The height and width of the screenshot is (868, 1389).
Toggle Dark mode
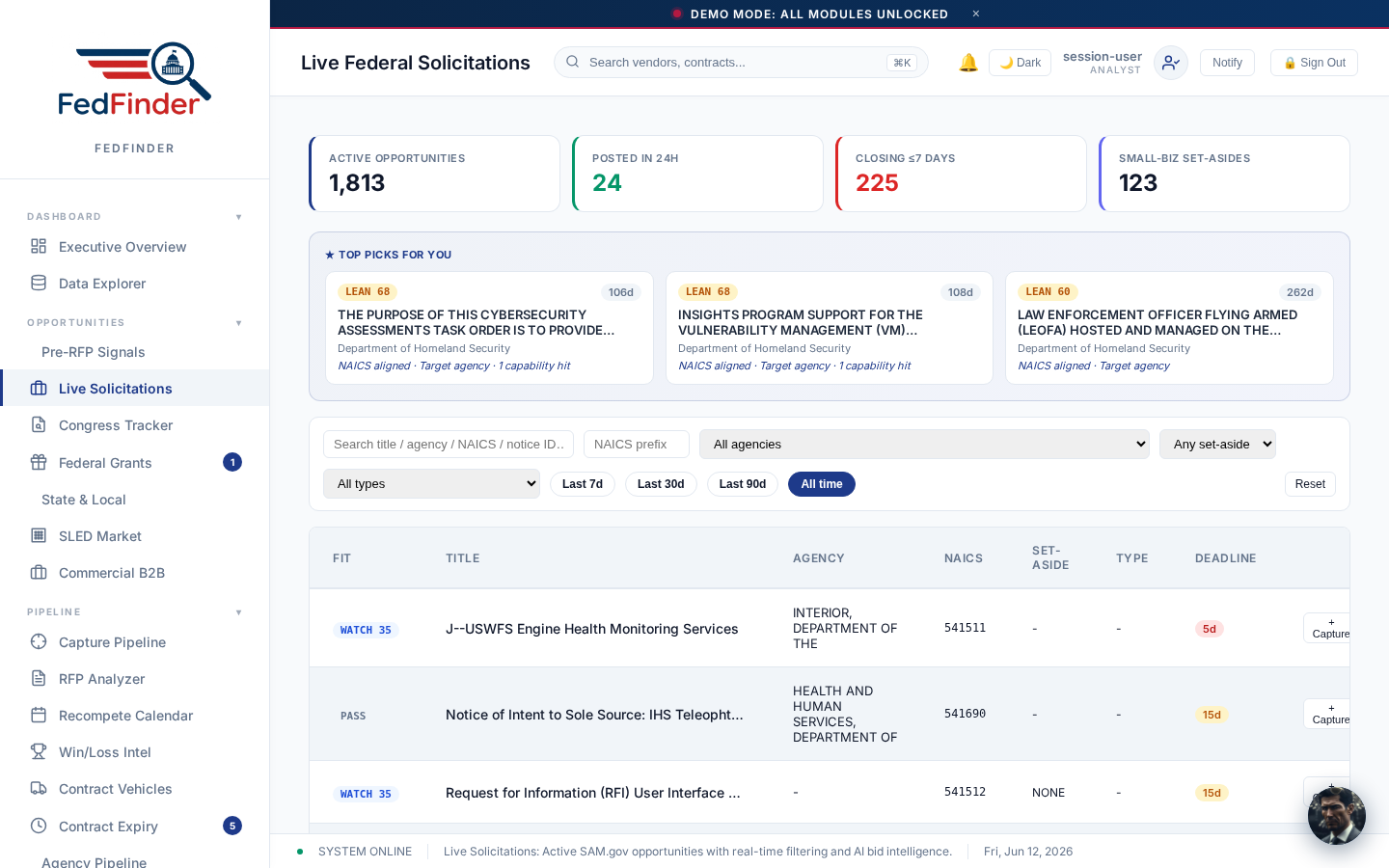(1020, 63)
